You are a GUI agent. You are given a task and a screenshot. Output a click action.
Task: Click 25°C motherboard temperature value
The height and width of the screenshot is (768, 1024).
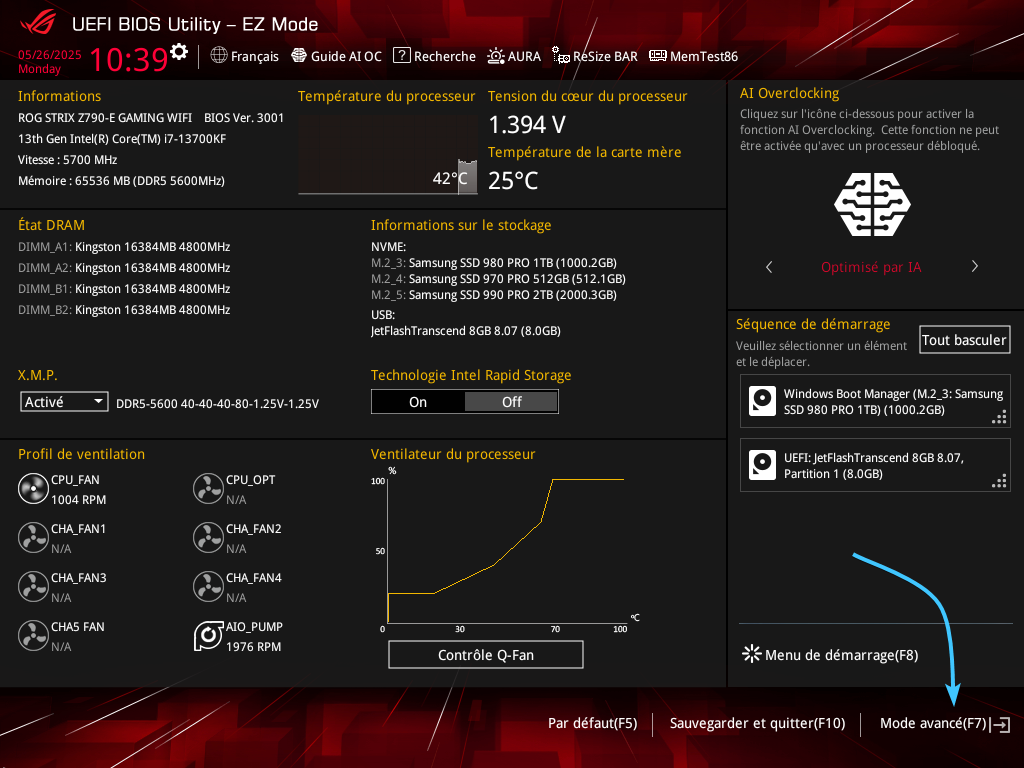tap(513, 180)
